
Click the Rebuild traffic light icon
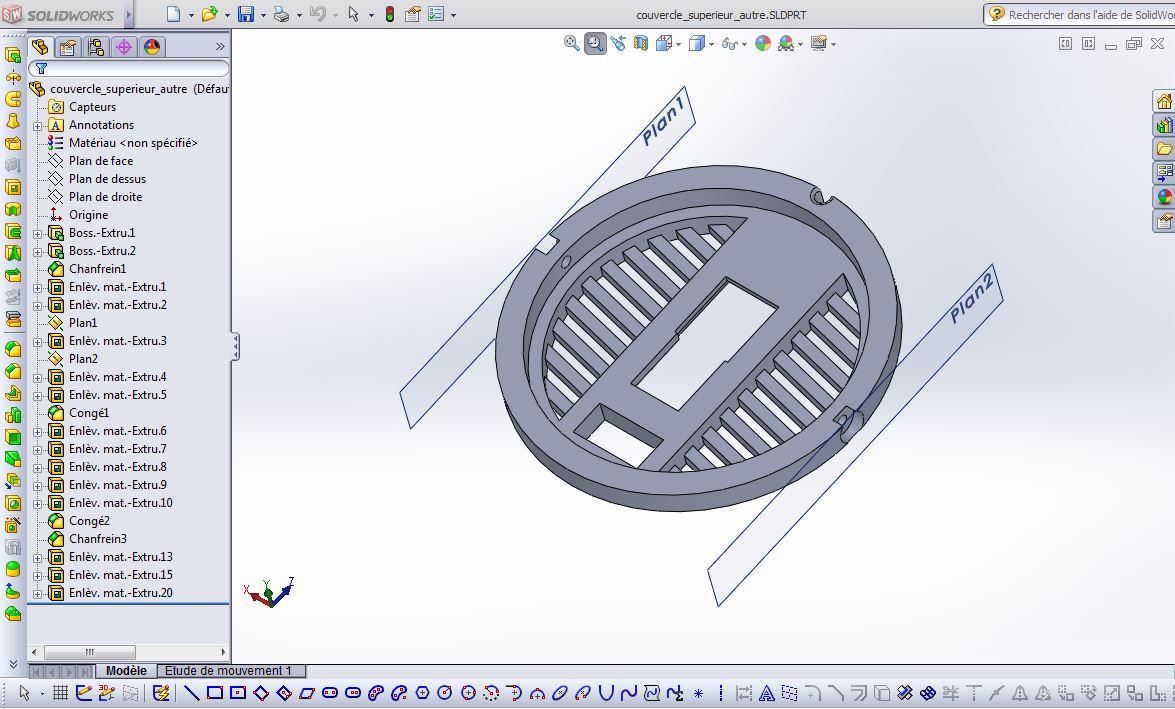click(x=390, y=14)
